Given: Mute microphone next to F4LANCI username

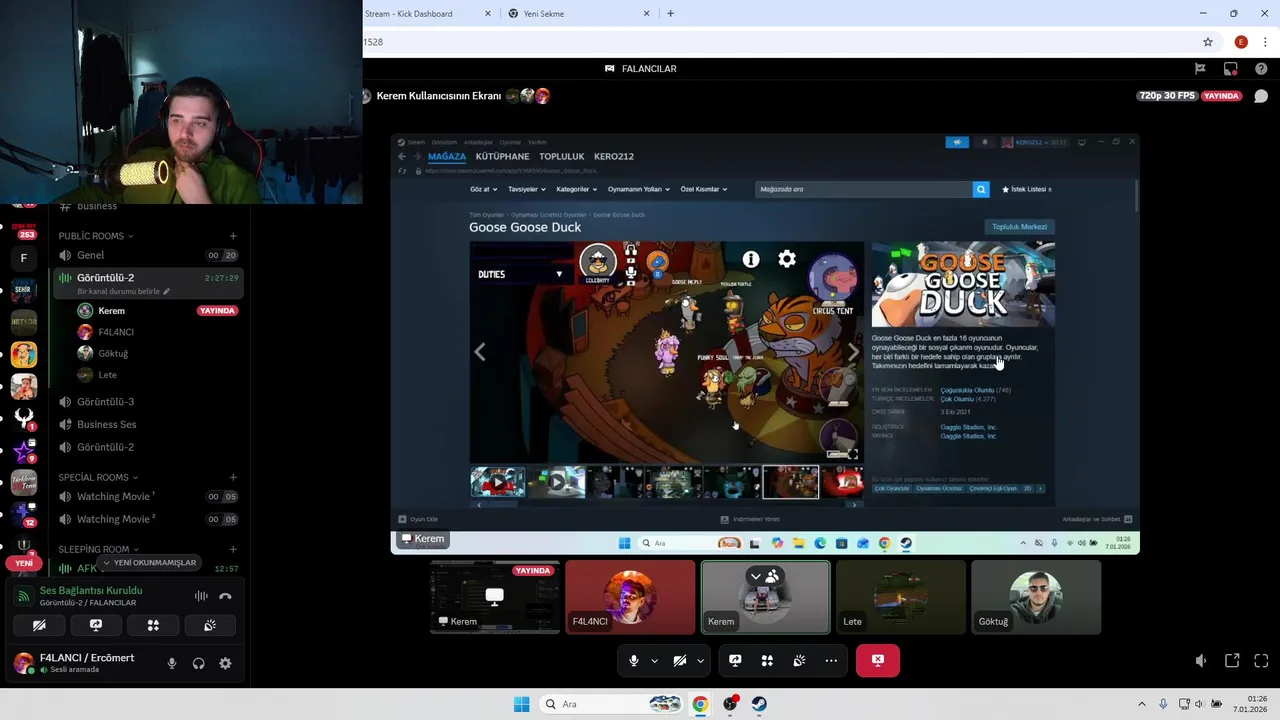Looking at the screenshot, I should 172,663.
